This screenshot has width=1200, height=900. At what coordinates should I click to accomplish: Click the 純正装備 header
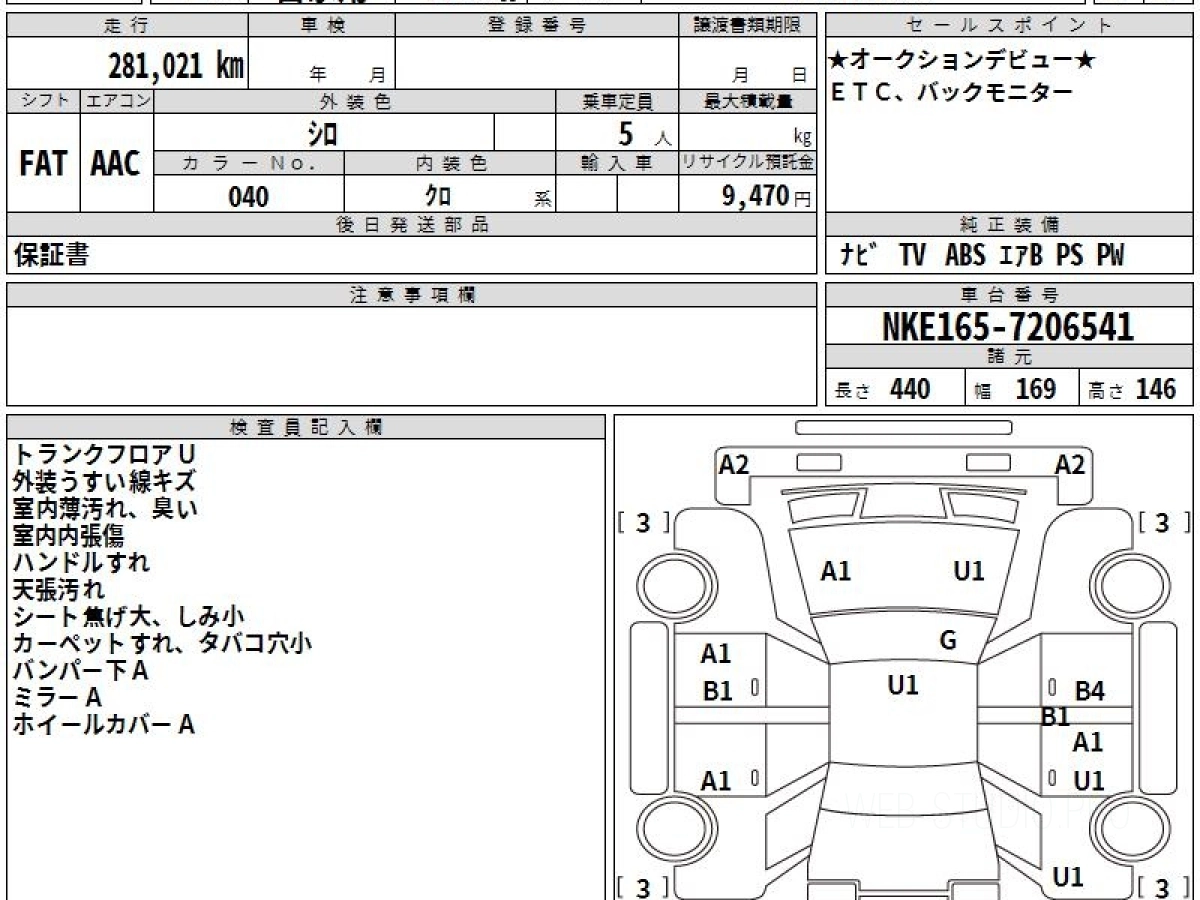pyautogui.click(x=1010, y=225)
